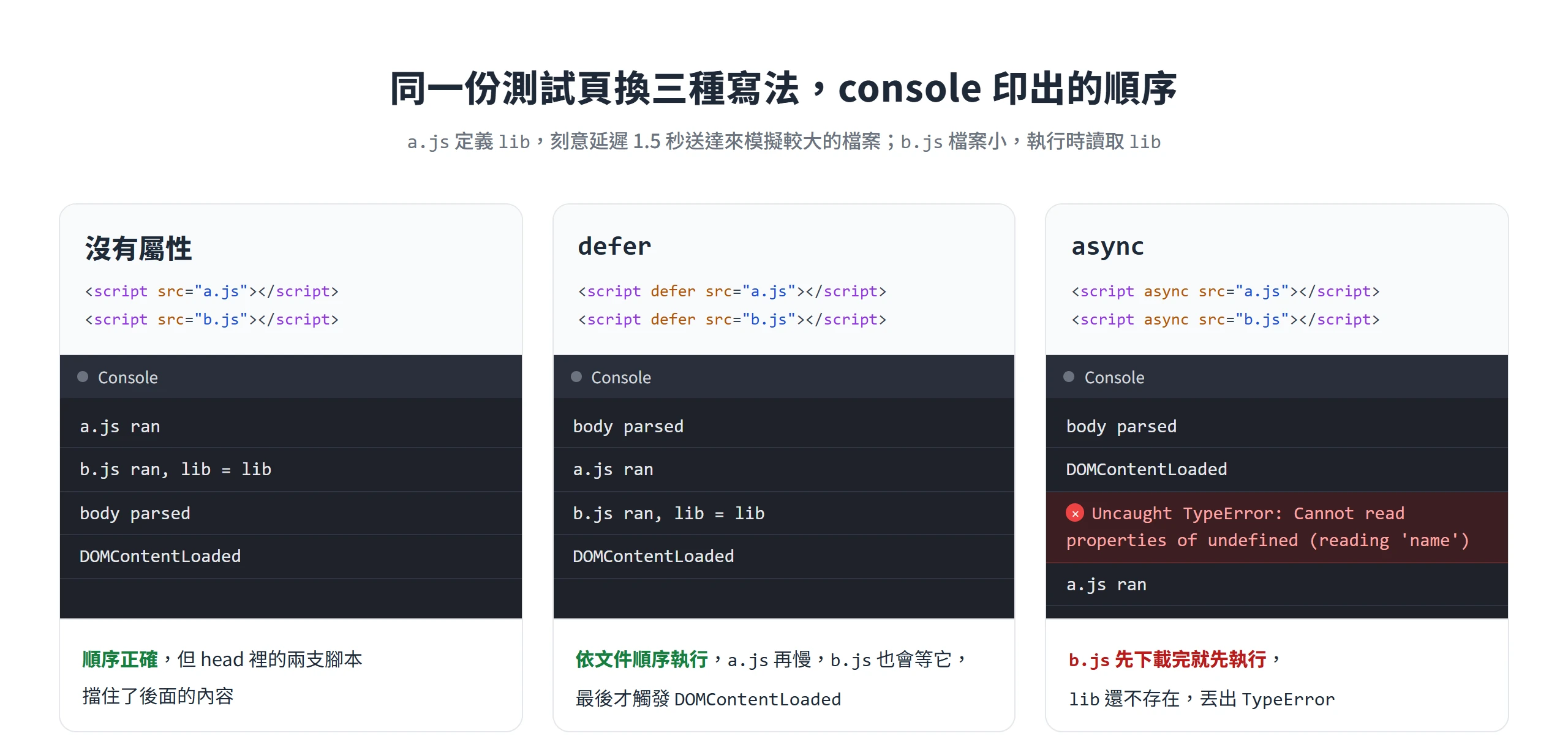Click 'DOMContentLoaded' row in defer console

pyautogui.click(x=784, y=557)
